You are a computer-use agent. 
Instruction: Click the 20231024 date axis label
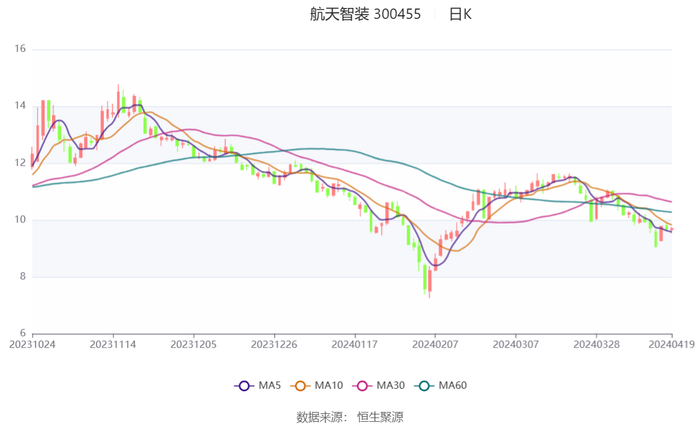pyautogui.click(x=32, y=344)
